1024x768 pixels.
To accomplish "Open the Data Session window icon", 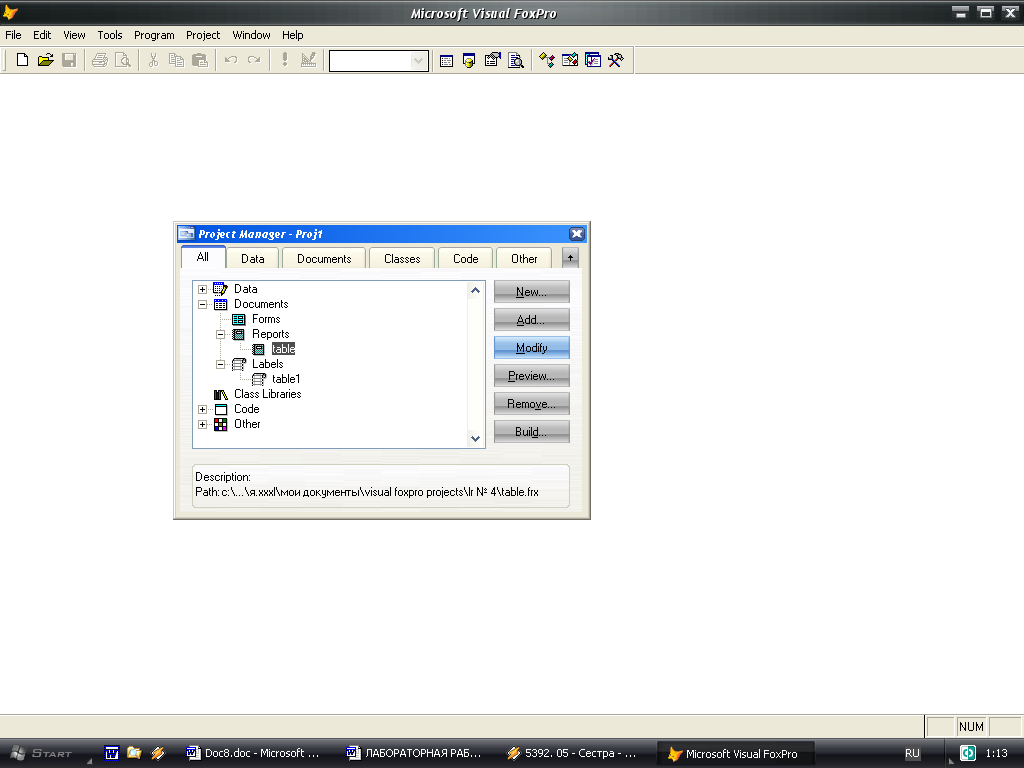I will (469, 61).
